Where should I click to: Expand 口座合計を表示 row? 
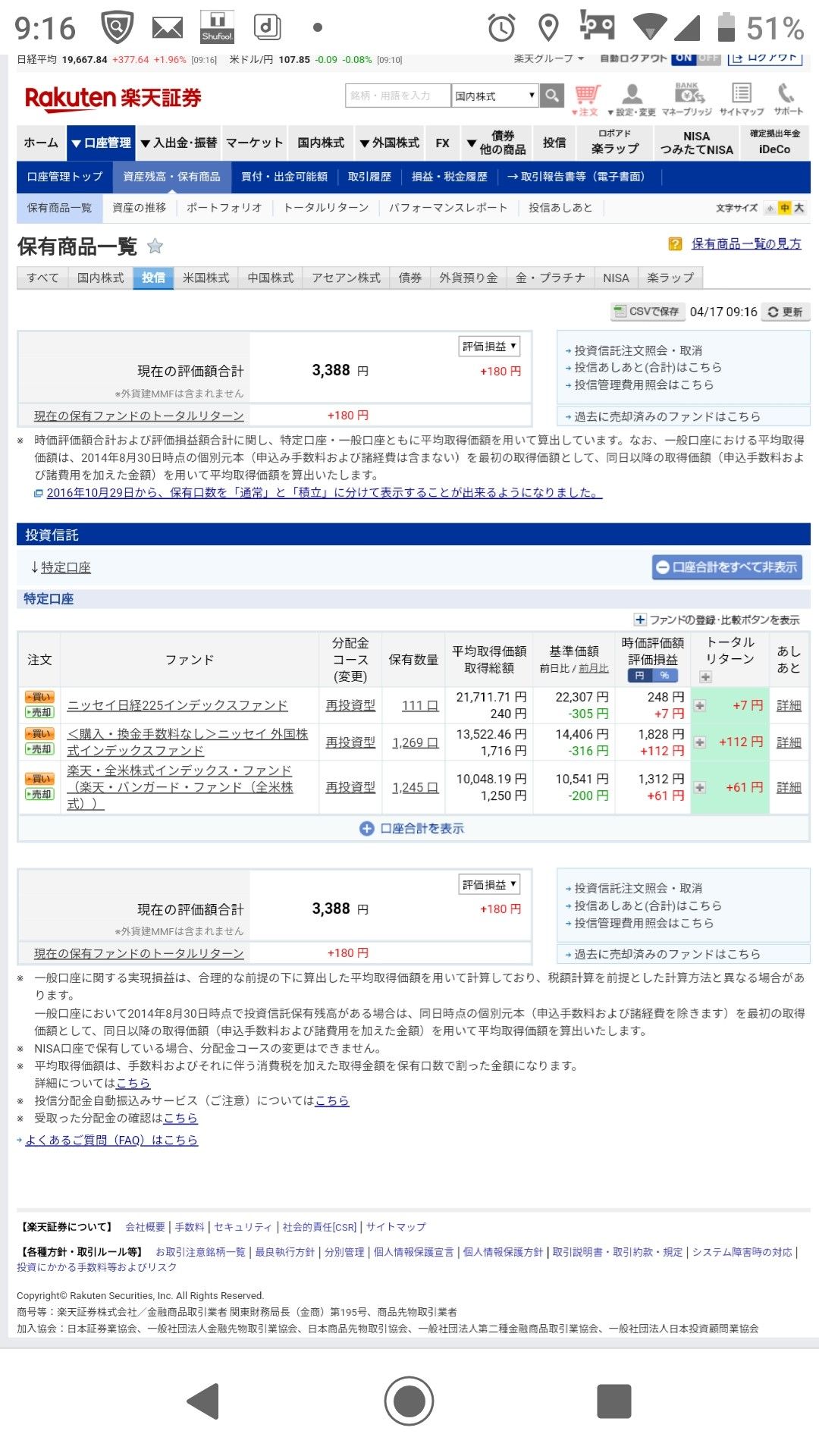pos(413,829)
